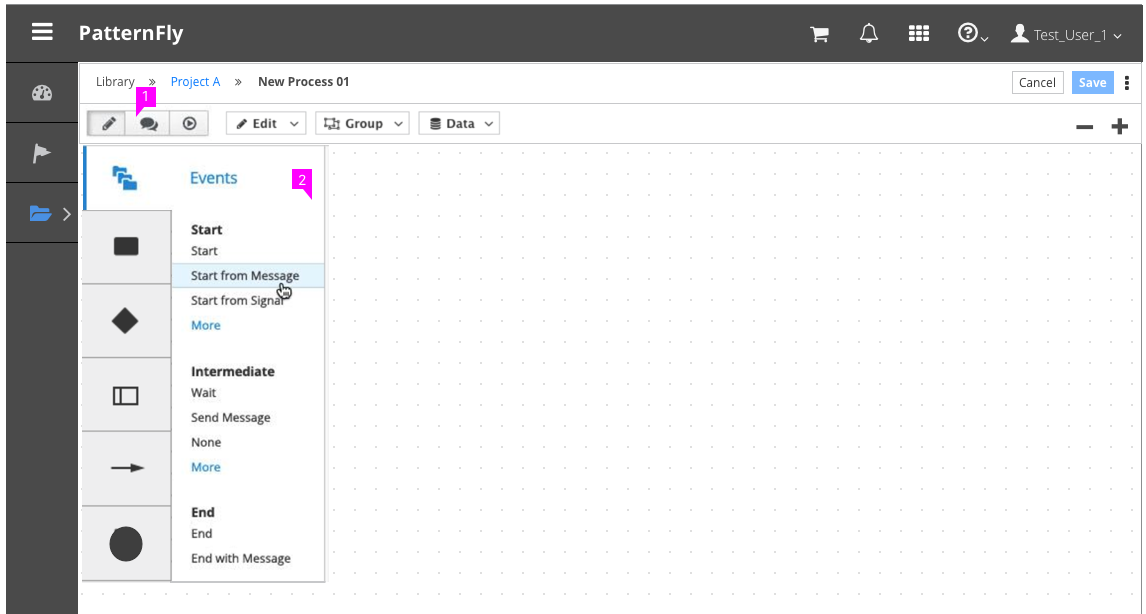Click the Cancel button

click(x=1036, y=83)
